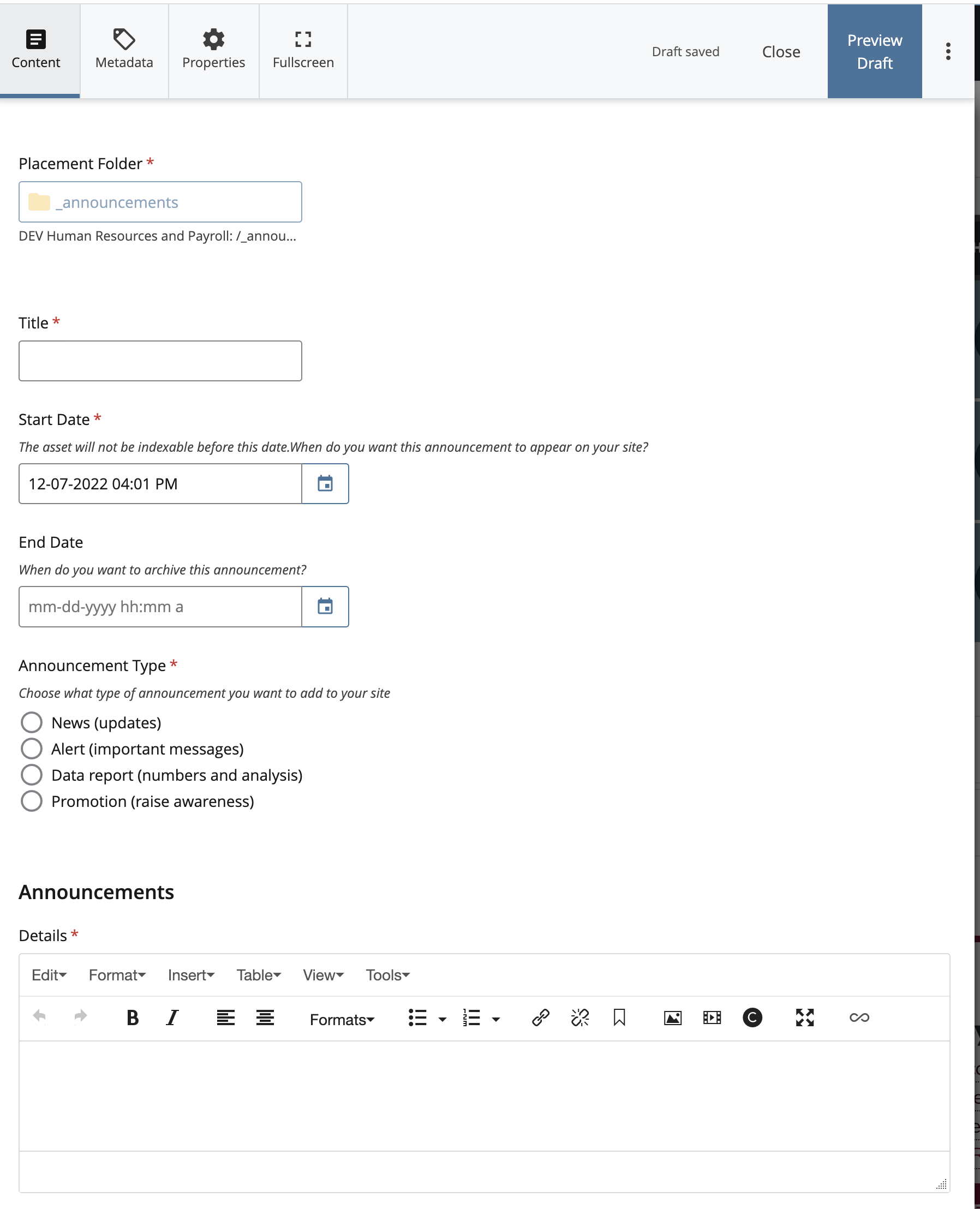Viewport: 980px width, 1209px height.
Task: Open End Date calendar picker
Action: pos(325,606)
